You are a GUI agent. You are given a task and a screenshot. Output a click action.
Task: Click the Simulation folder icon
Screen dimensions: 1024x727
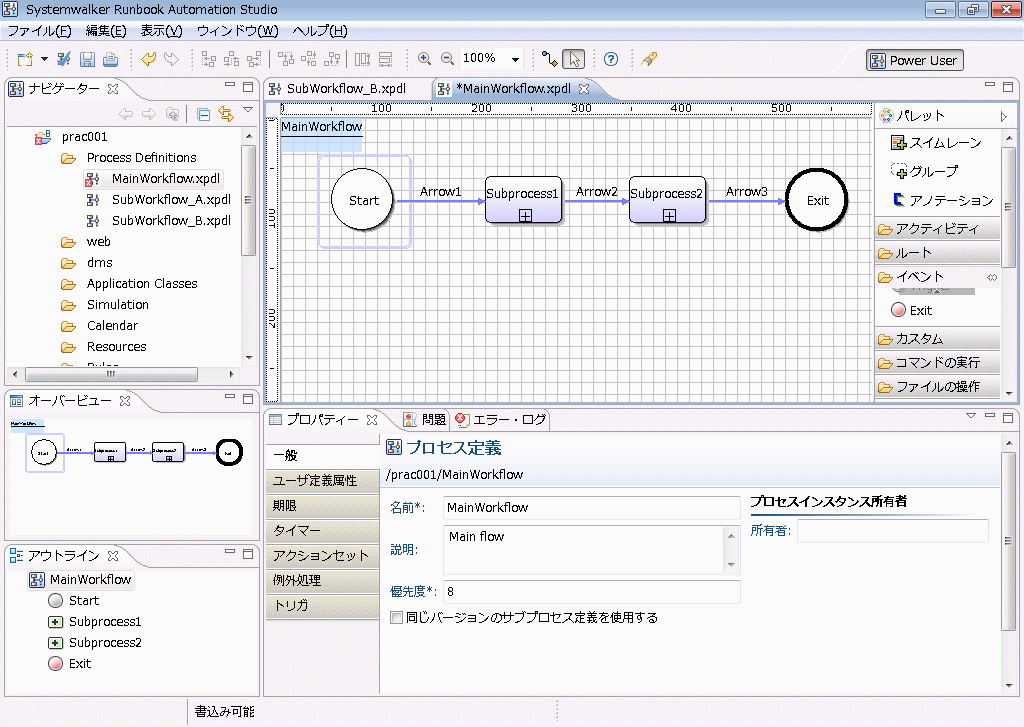point(69,305)
